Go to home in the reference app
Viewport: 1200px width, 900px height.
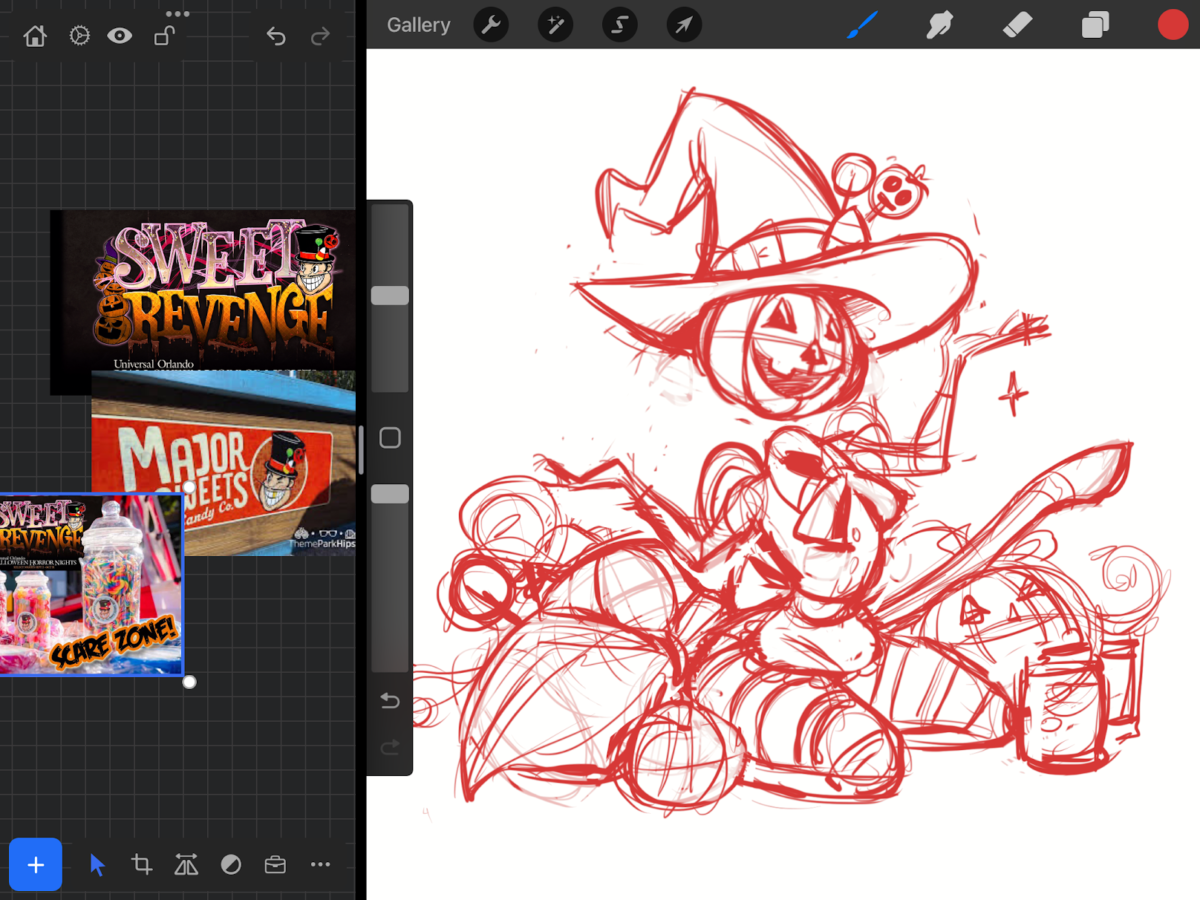(x=35, y=37)
